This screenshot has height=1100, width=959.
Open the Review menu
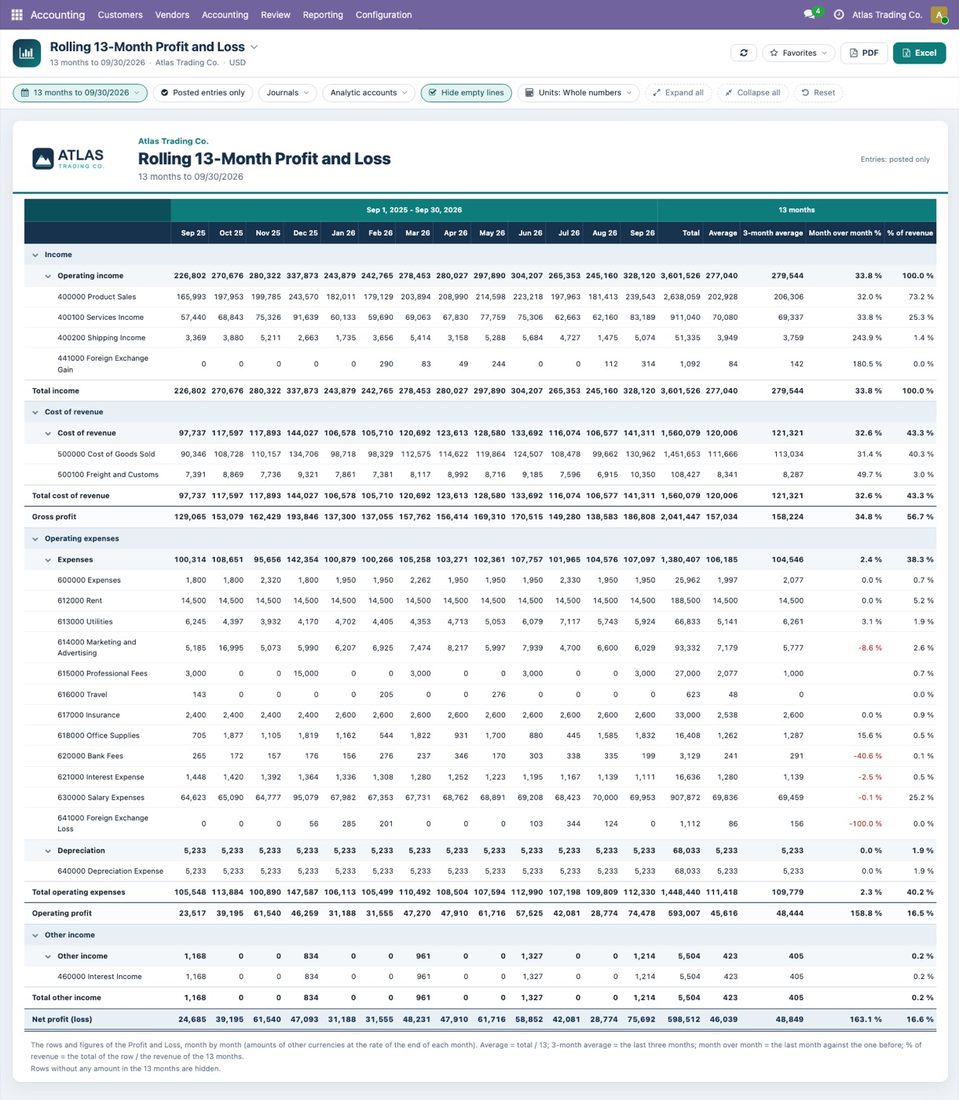click(275, 15)
